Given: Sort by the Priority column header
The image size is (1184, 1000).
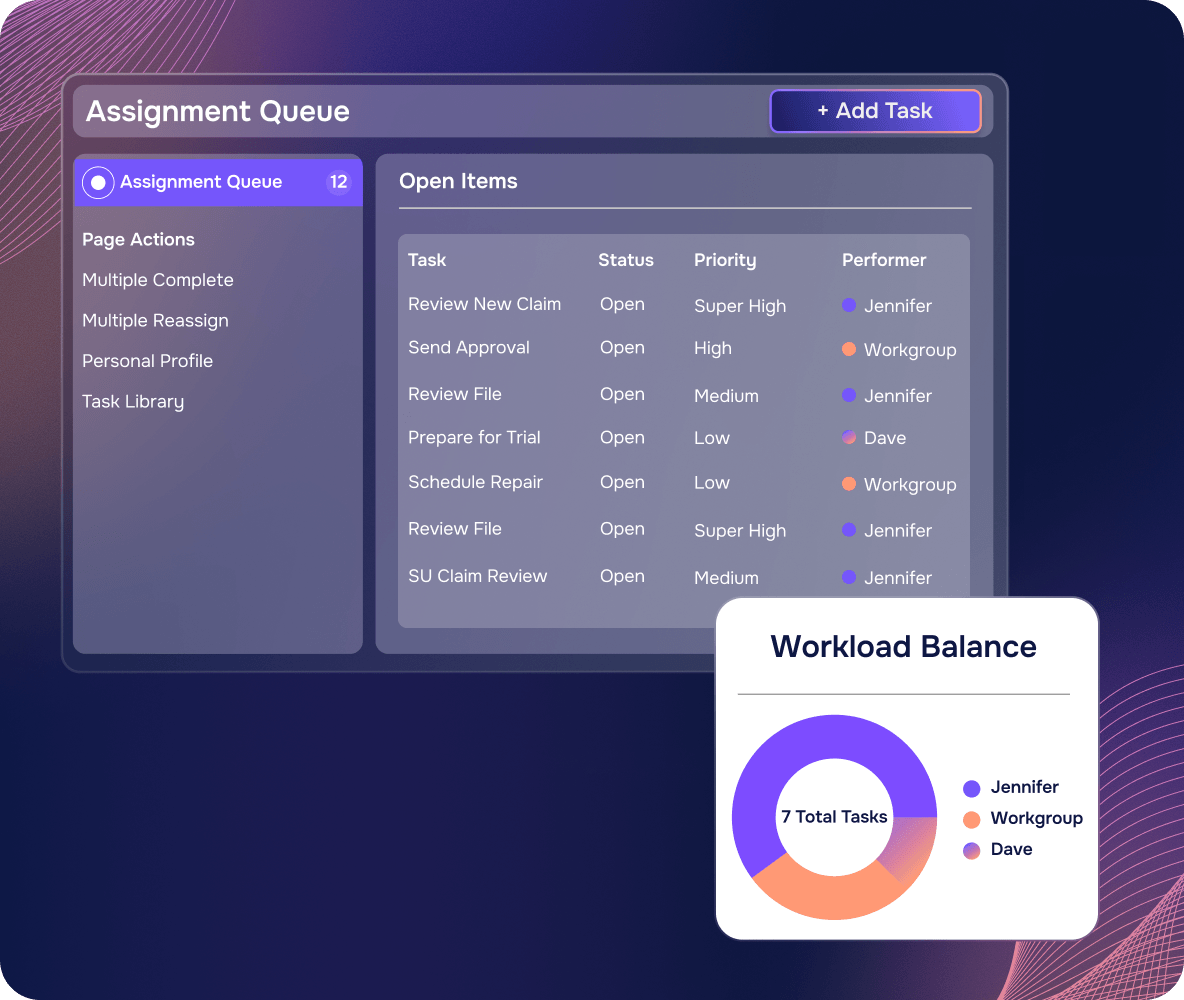Looking at the screenshot, I should tap(725, 261).
